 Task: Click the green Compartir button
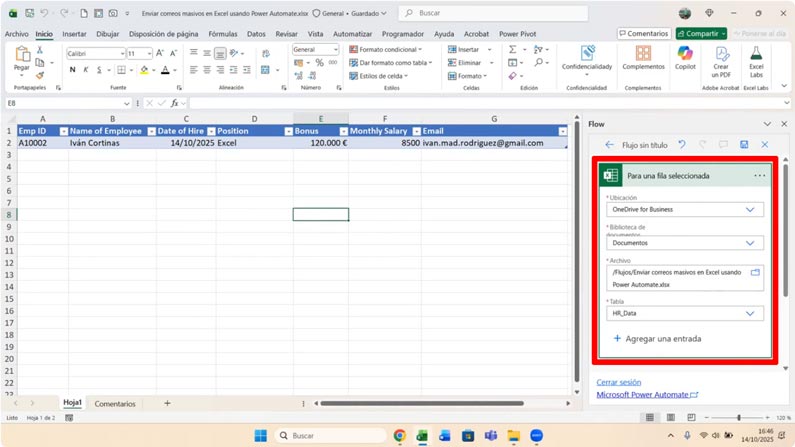pyautogui.click(x=701, y=33)
